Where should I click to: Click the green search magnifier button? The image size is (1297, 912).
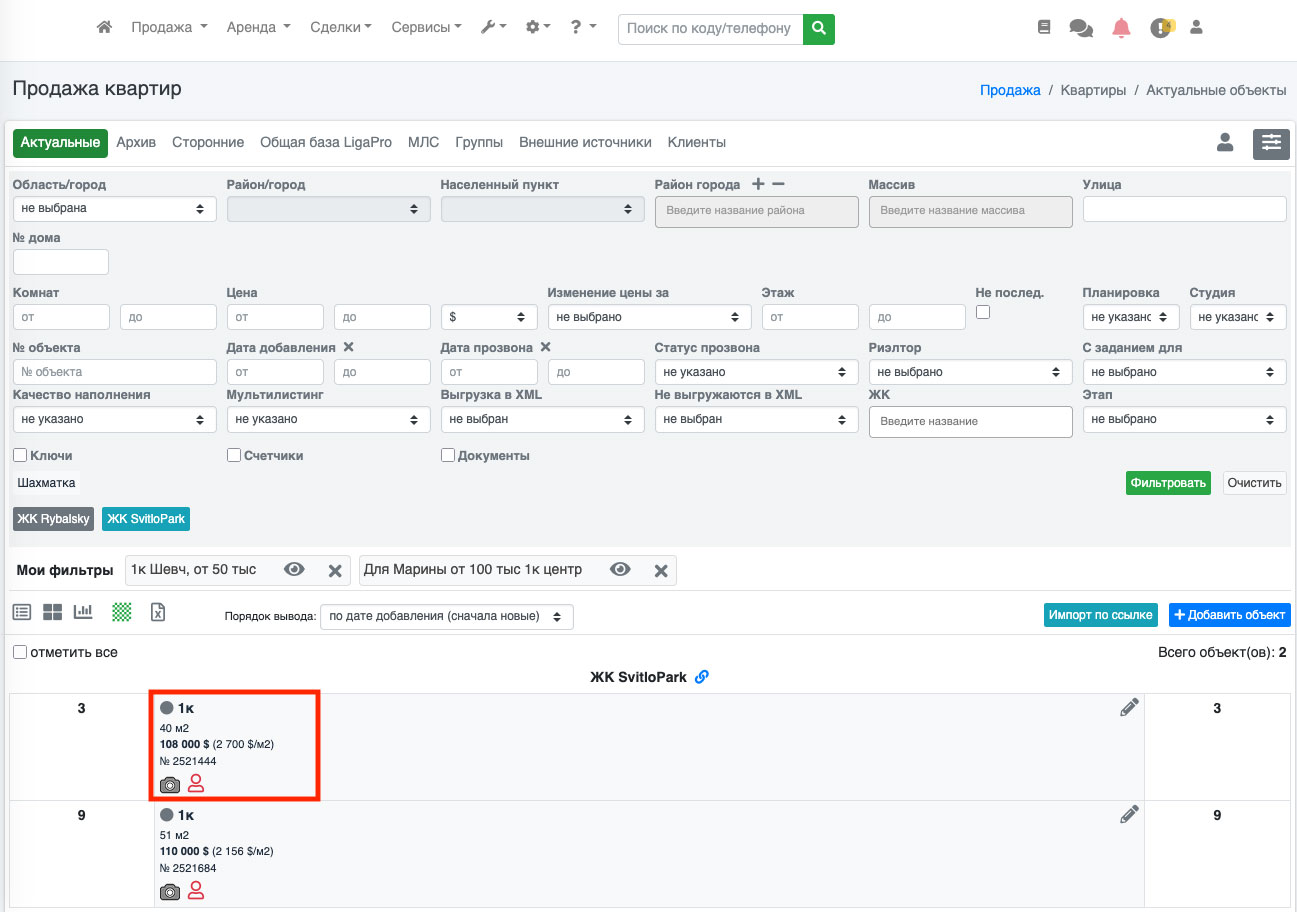(819, 29)
